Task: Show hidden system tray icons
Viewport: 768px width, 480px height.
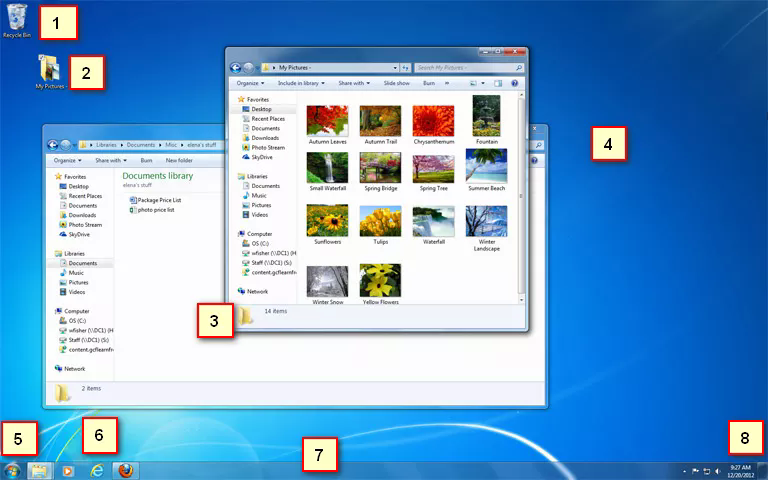Action: (x=684, y=472)
